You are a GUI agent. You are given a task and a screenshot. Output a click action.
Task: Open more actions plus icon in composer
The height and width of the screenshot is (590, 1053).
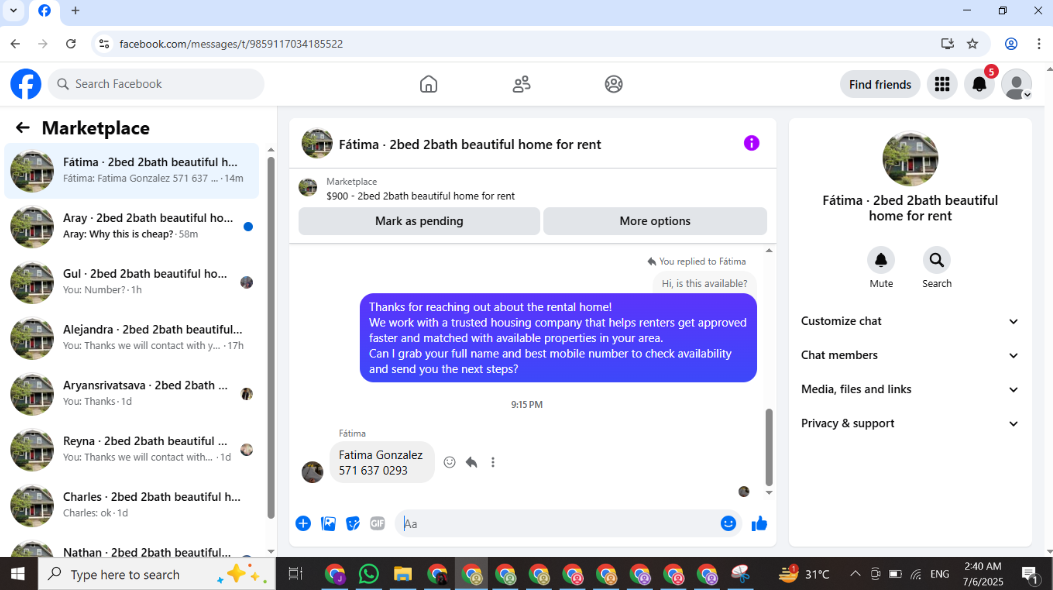click(x=303, y=524)
